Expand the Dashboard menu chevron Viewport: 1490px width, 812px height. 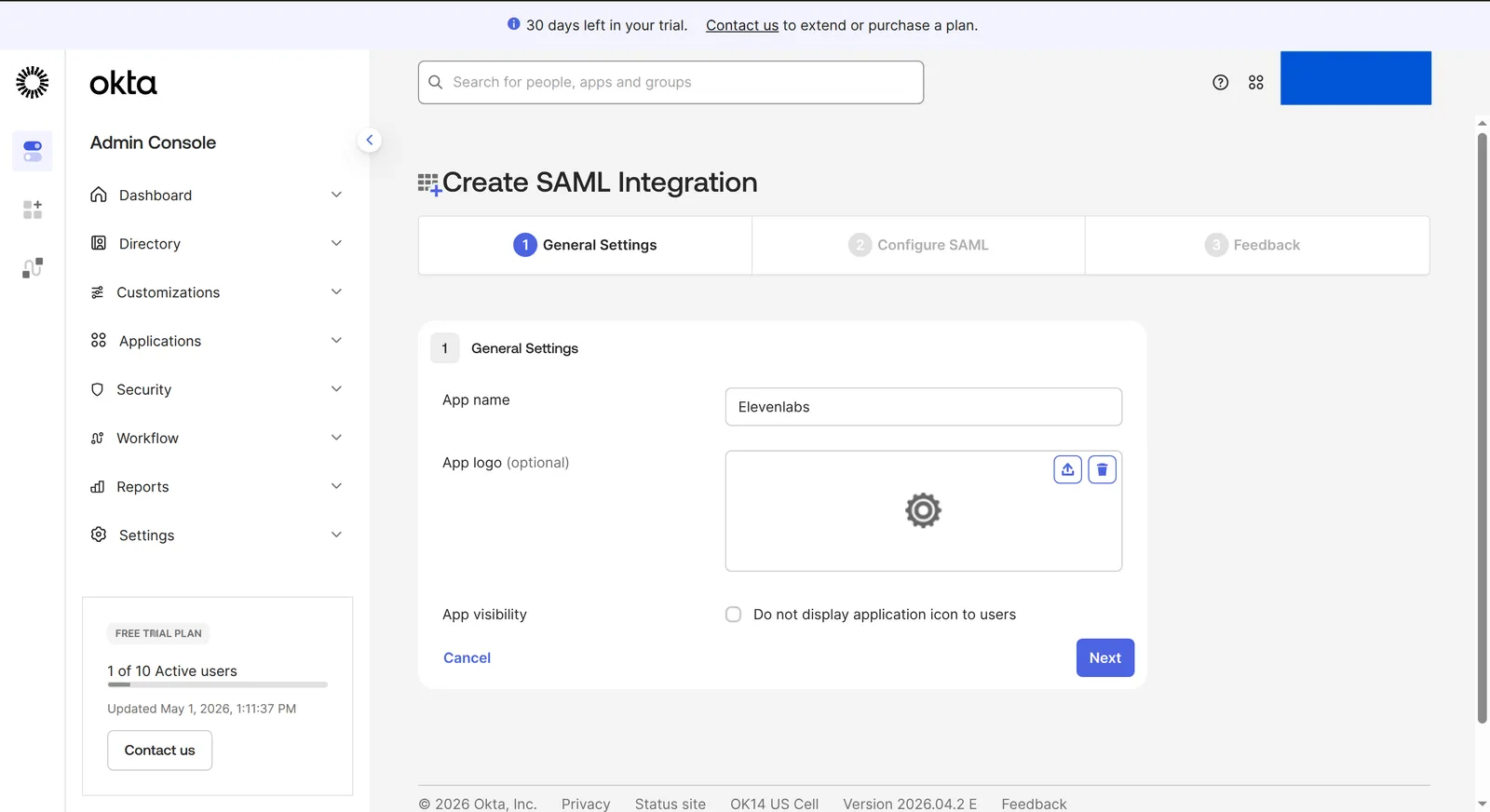(337, 195)
